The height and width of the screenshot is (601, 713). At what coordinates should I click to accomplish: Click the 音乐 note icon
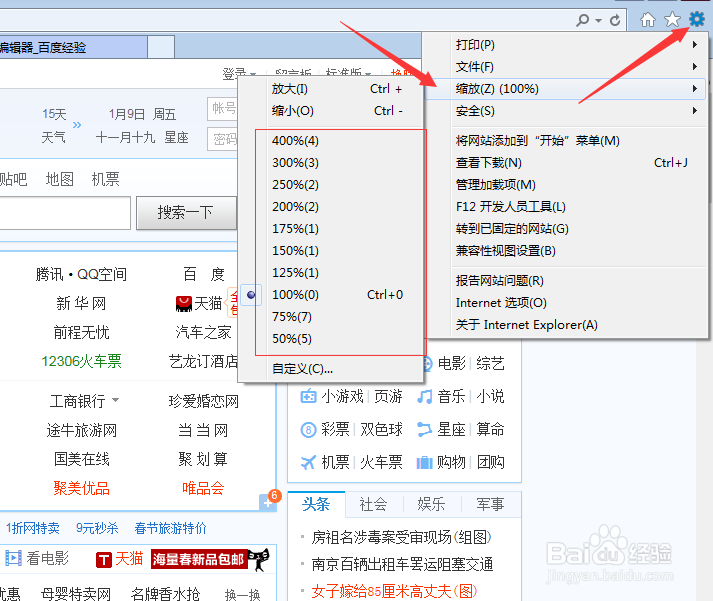pos(424,396)
